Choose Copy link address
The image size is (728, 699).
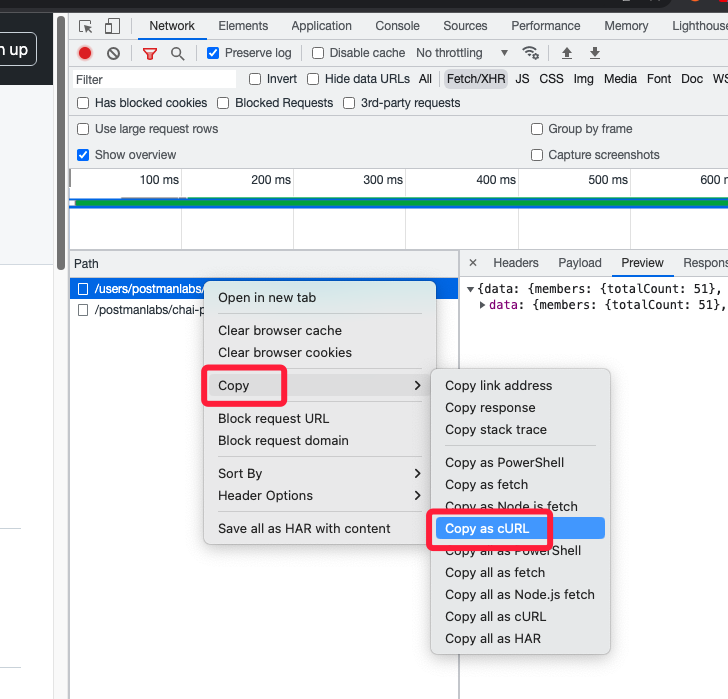520,385
